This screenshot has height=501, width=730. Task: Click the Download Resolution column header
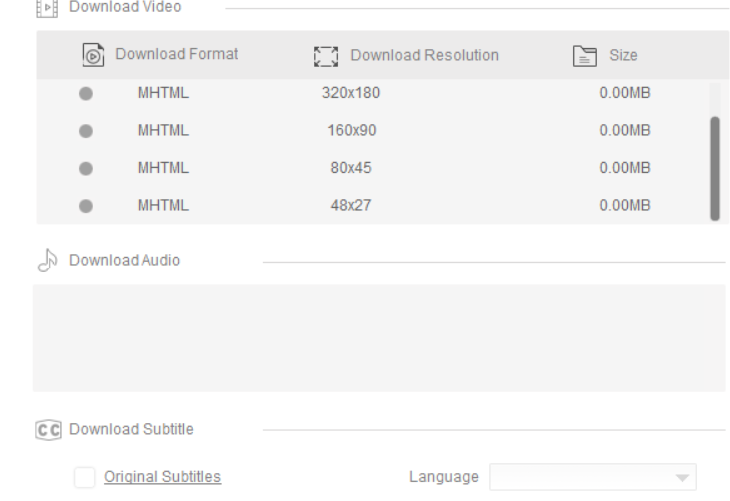point(424,55)
